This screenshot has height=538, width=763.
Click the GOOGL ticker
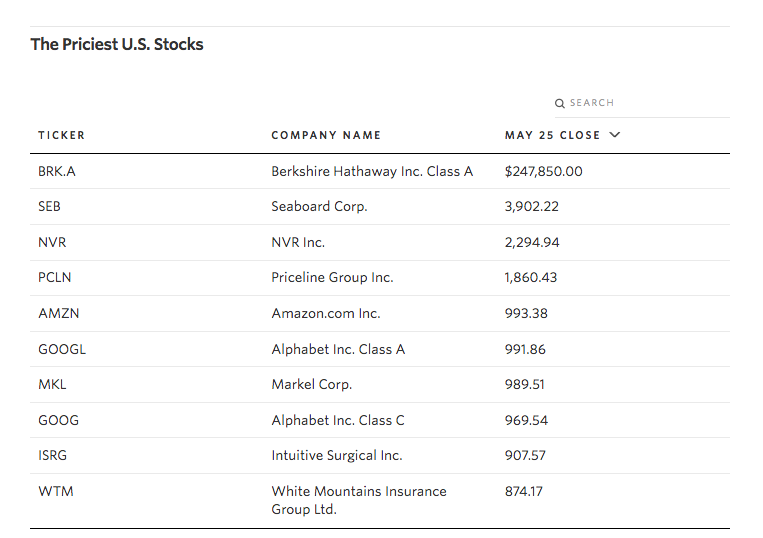(62, 349)
